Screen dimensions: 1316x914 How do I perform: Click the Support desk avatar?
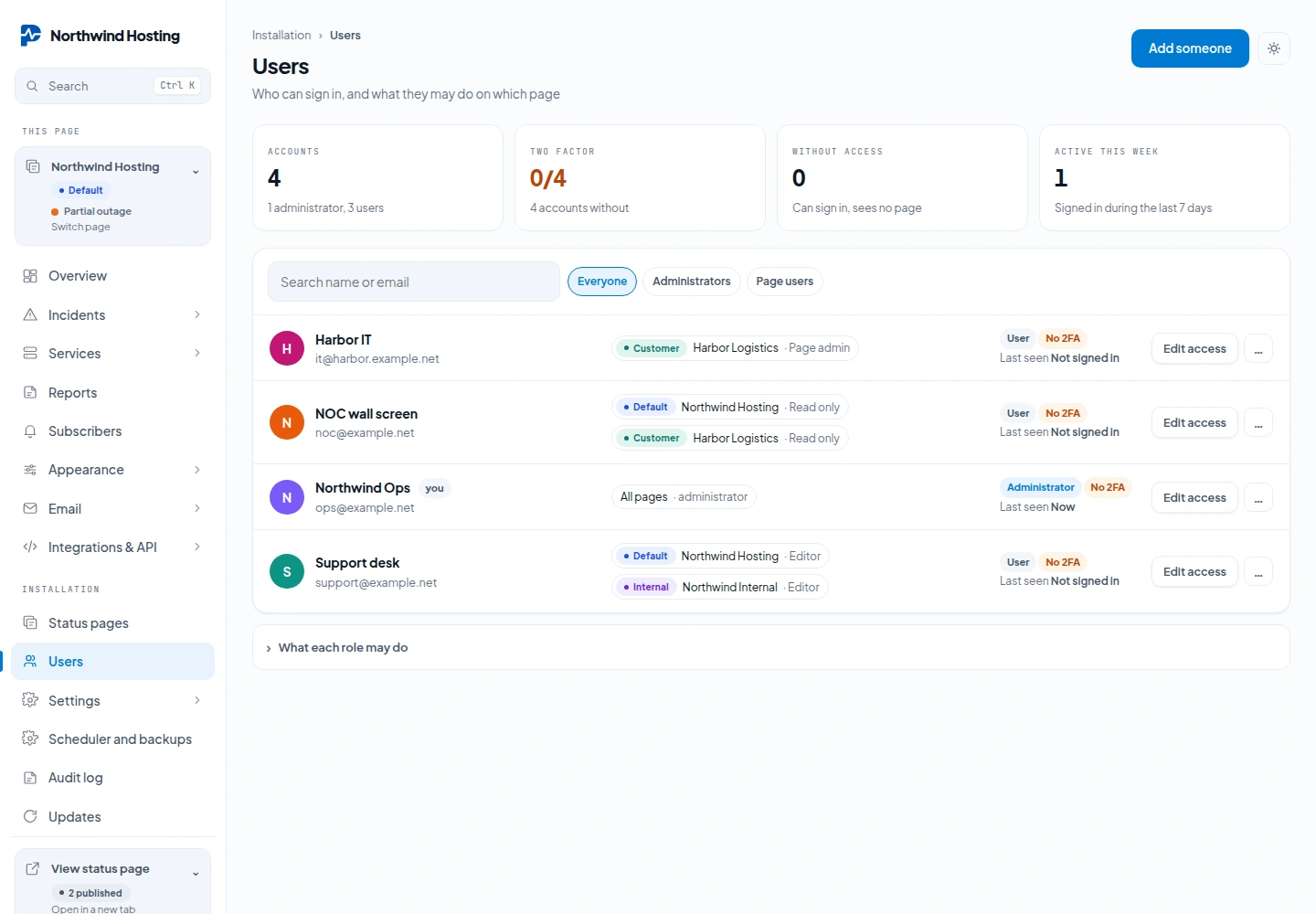click(287, 571)
